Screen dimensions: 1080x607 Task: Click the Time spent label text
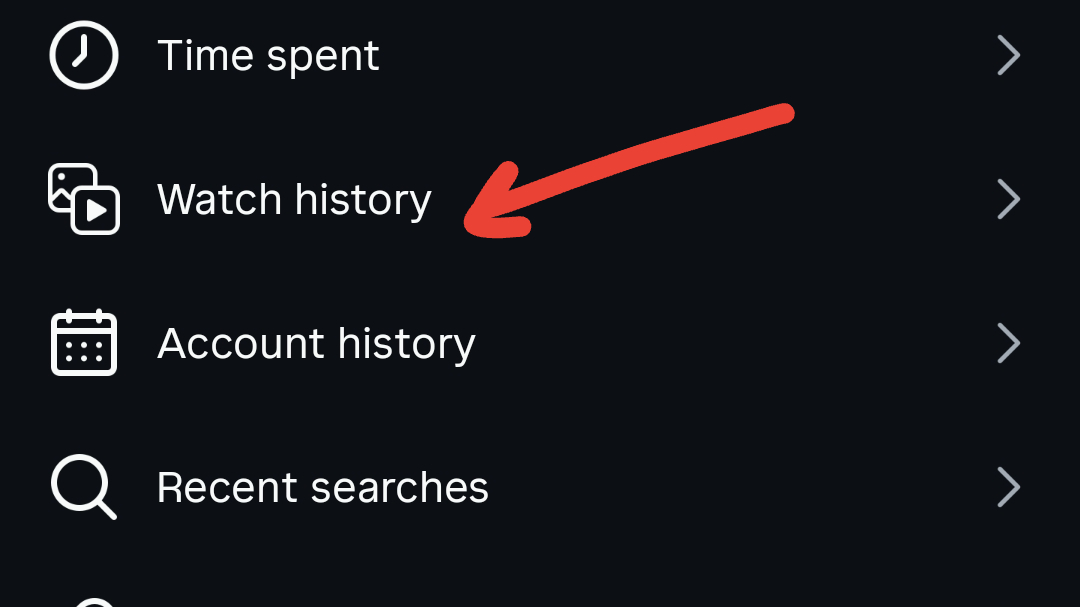point(268,55)
